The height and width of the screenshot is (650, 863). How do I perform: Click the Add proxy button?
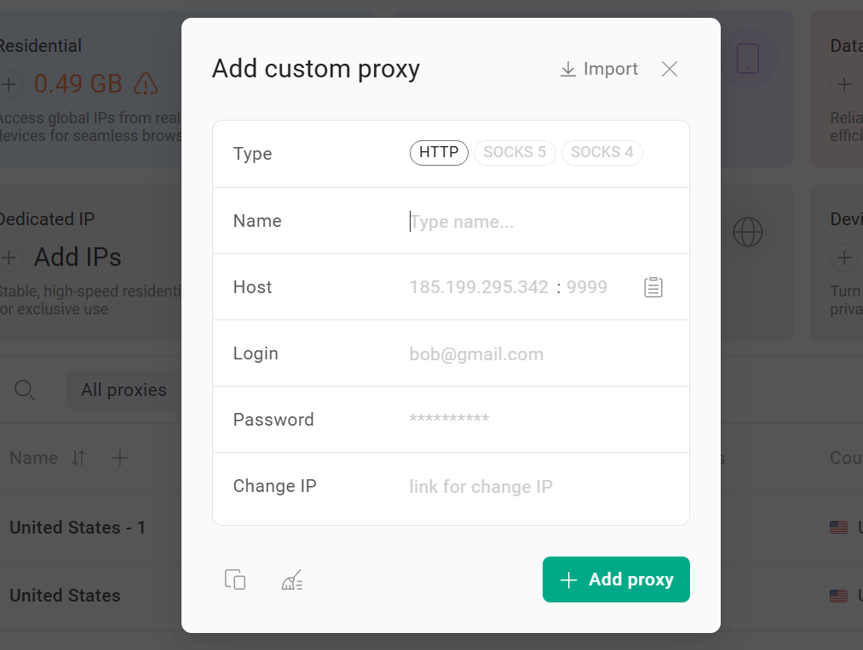[x=616, y=579]
